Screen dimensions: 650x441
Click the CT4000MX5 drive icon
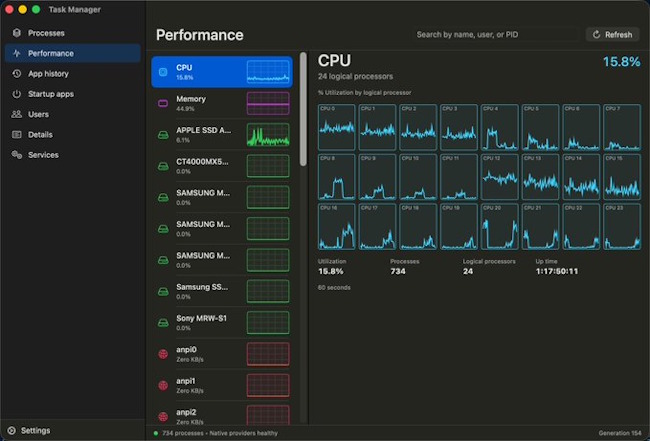[163, 166]
